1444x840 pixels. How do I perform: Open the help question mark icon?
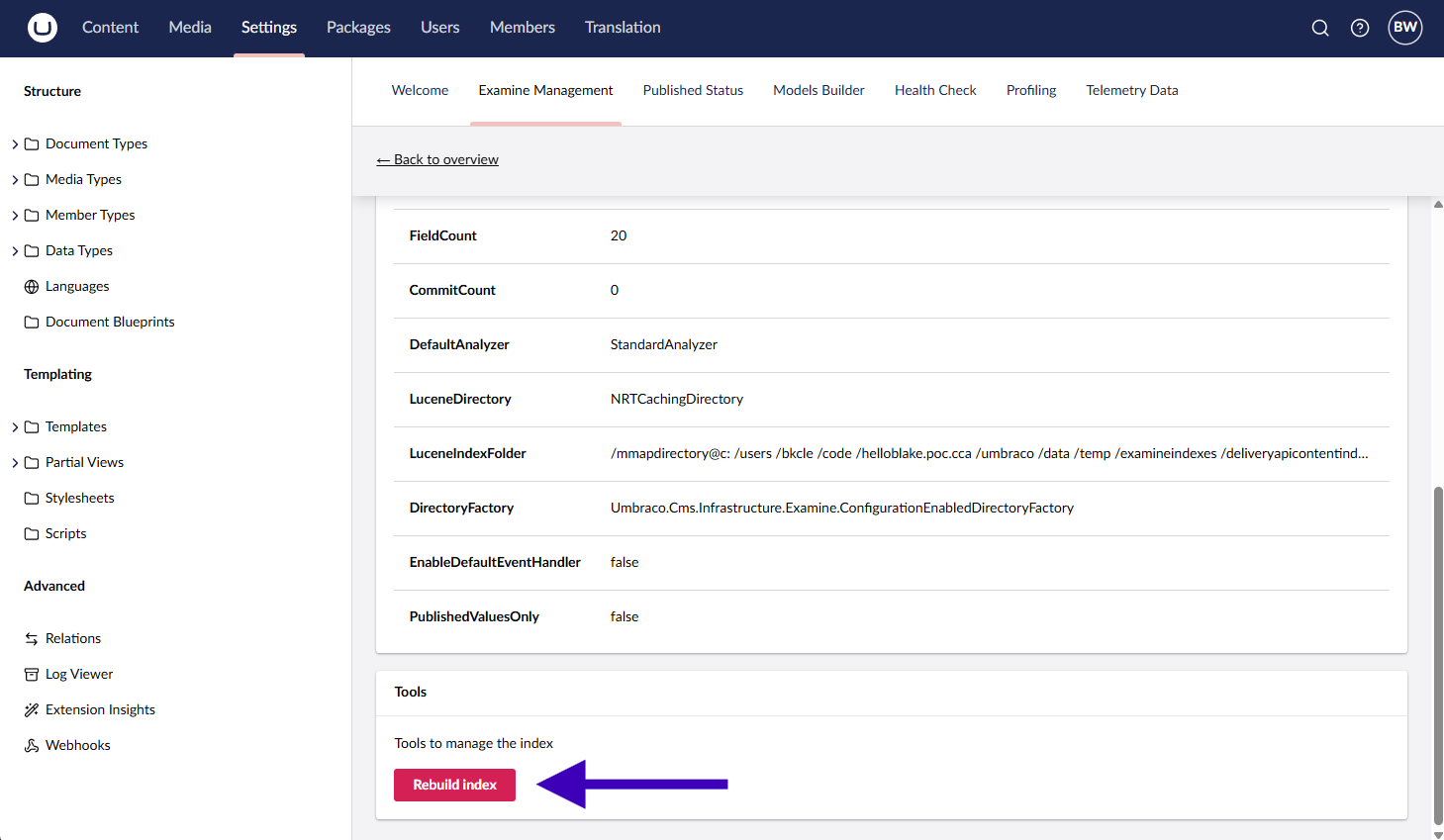[x=1360, y=28]
